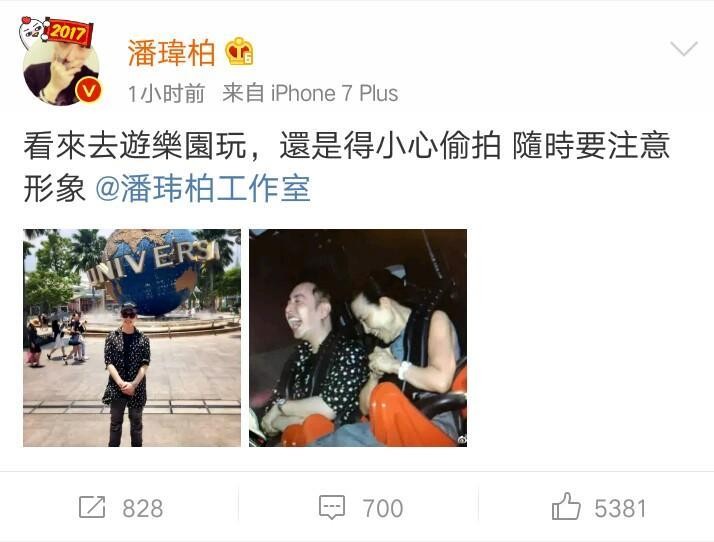Tap the post text body
Screen dimensions: 714x542
click(347, 167)
